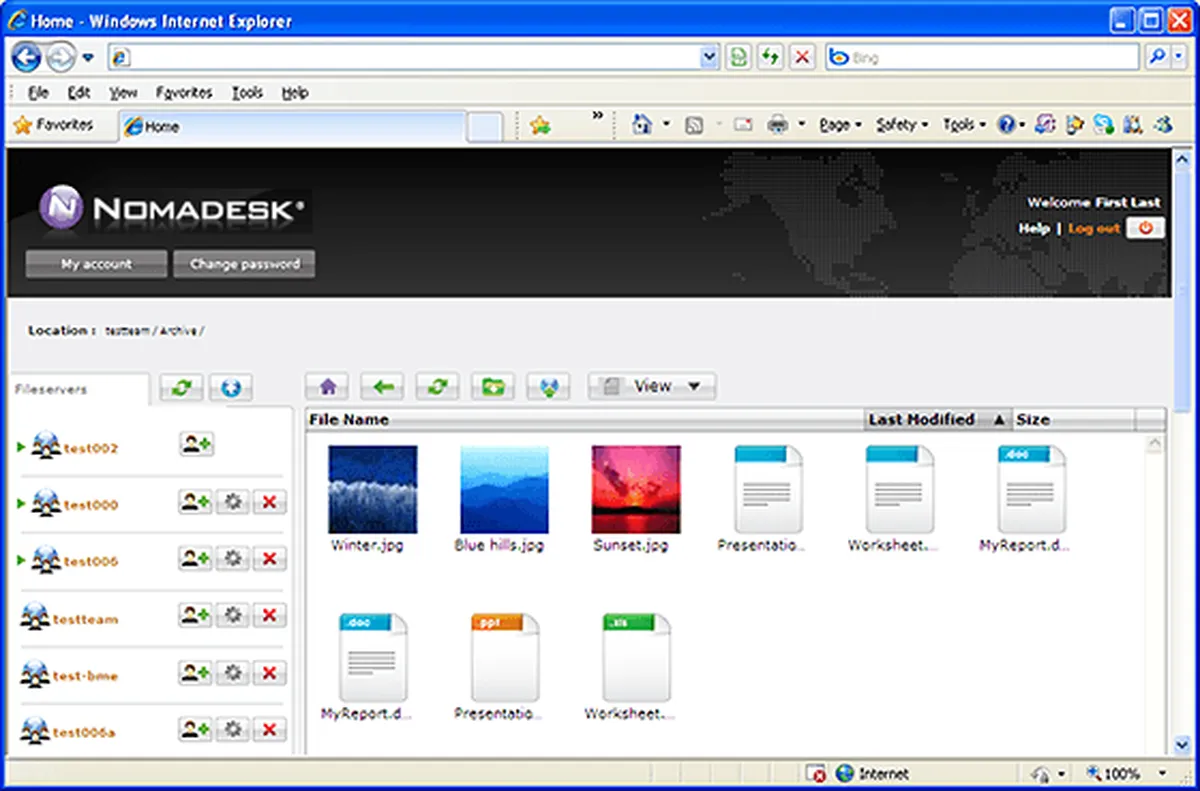
Task: Sort by File Name column header
Action: pyautogui.click(x=584, y=419)
